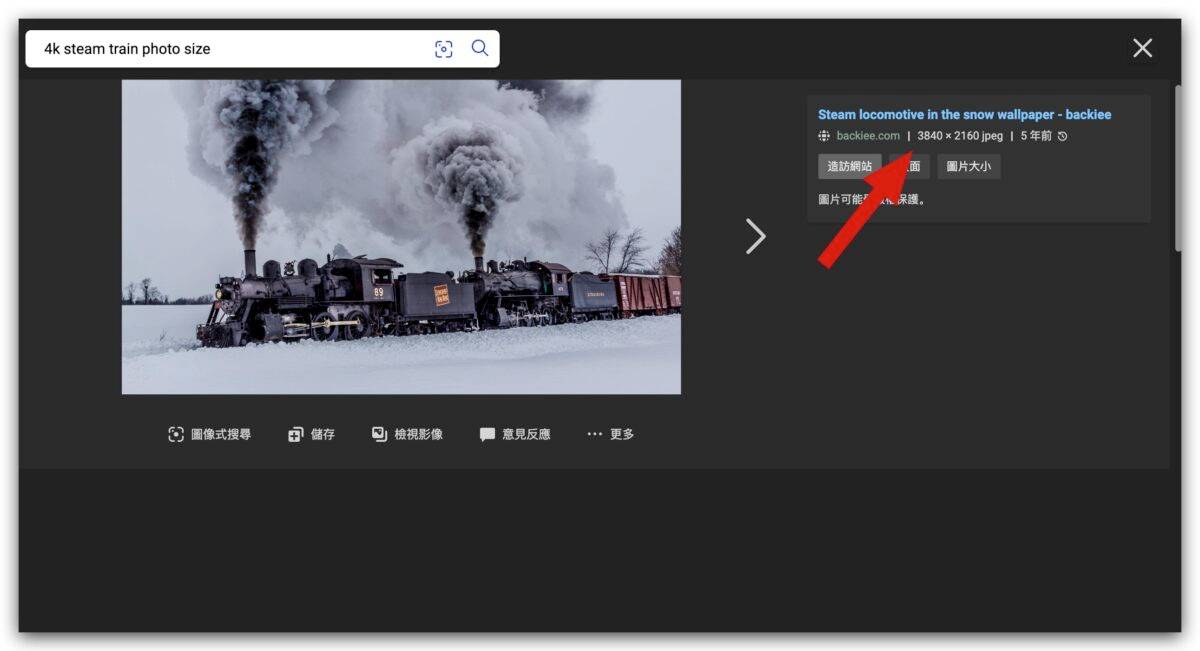Click the visual search camera icon in search box
The image size is (1200, 651).
coord(444,49)
